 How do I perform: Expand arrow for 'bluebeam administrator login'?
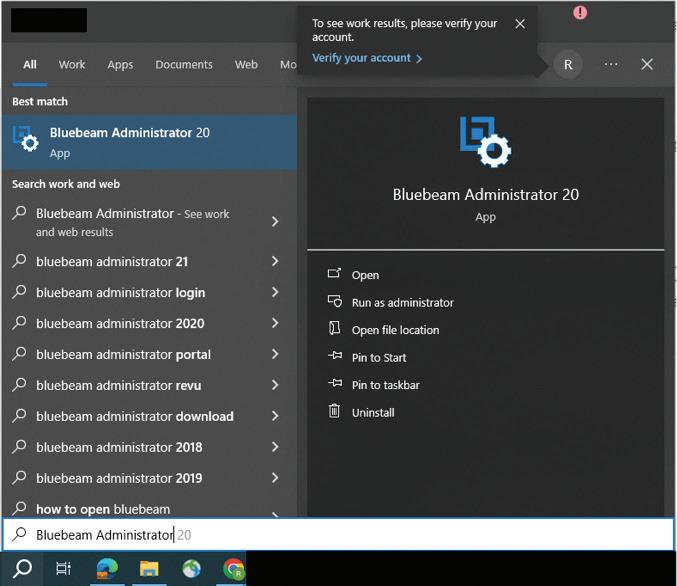(x=275, y=292)
